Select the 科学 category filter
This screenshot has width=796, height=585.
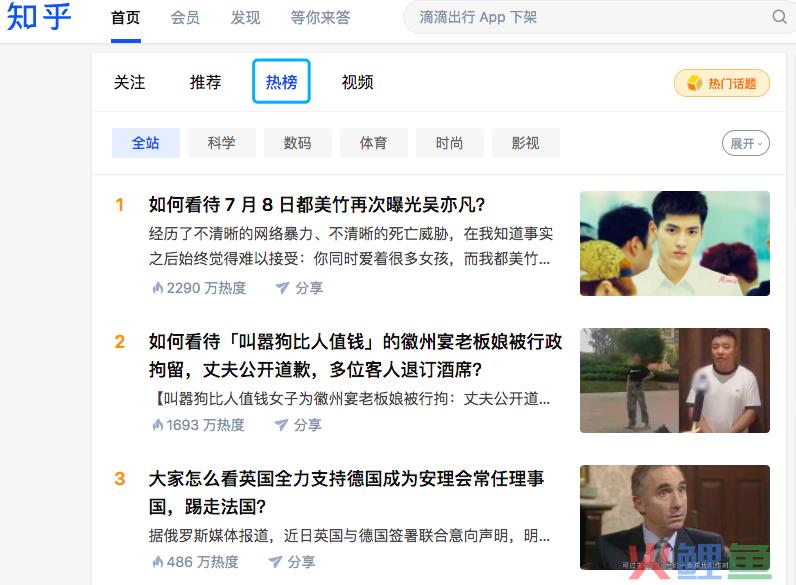coord(222,143)
